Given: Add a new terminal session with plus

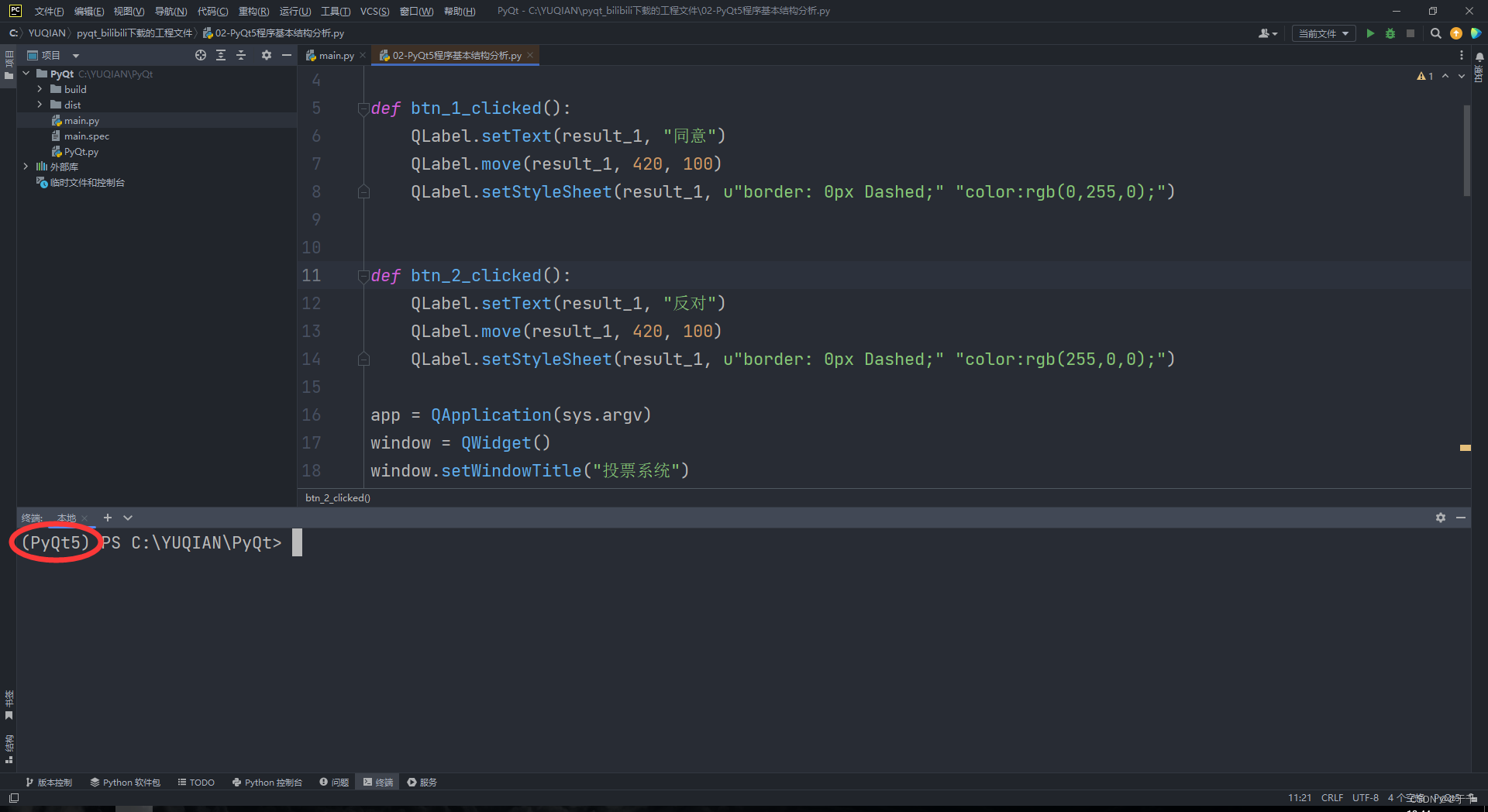Looking at the screenshot, I should 108,518.
